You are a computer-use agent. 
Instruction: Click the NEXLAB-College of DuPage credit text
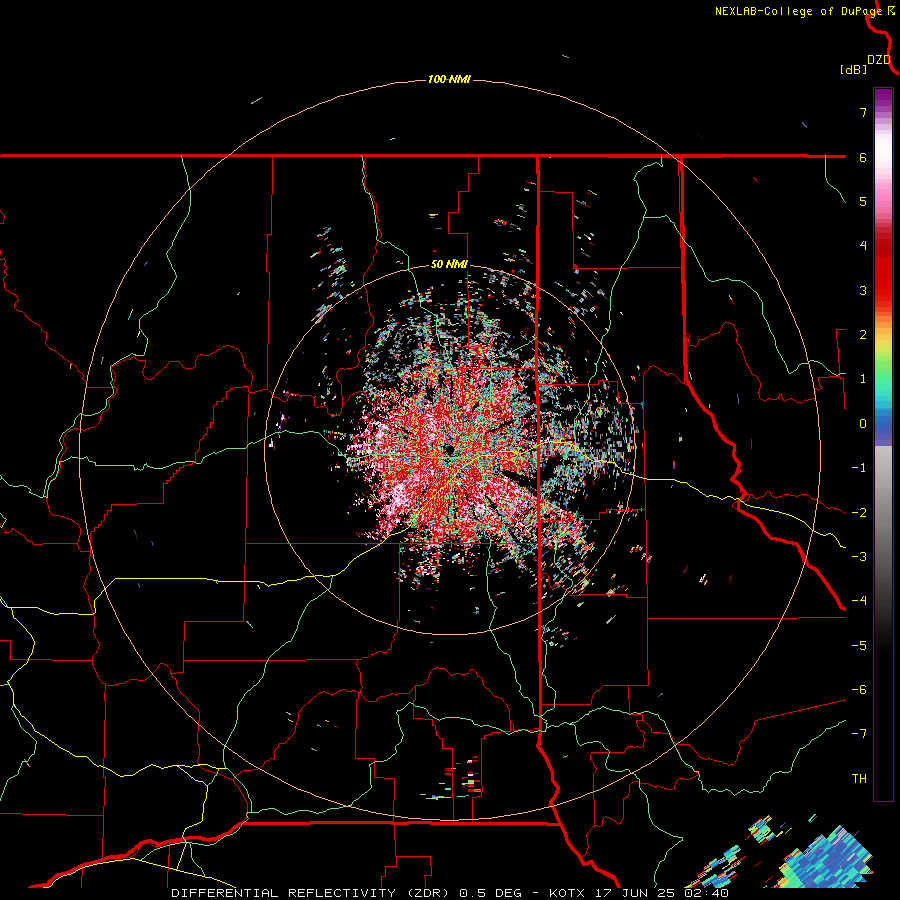798,11
